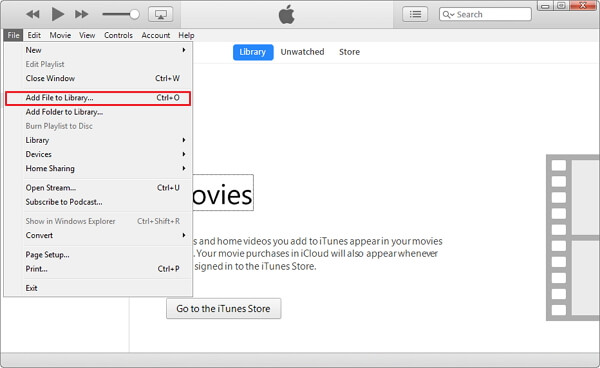Click Go to the iTunes Store button

[223, 309]
